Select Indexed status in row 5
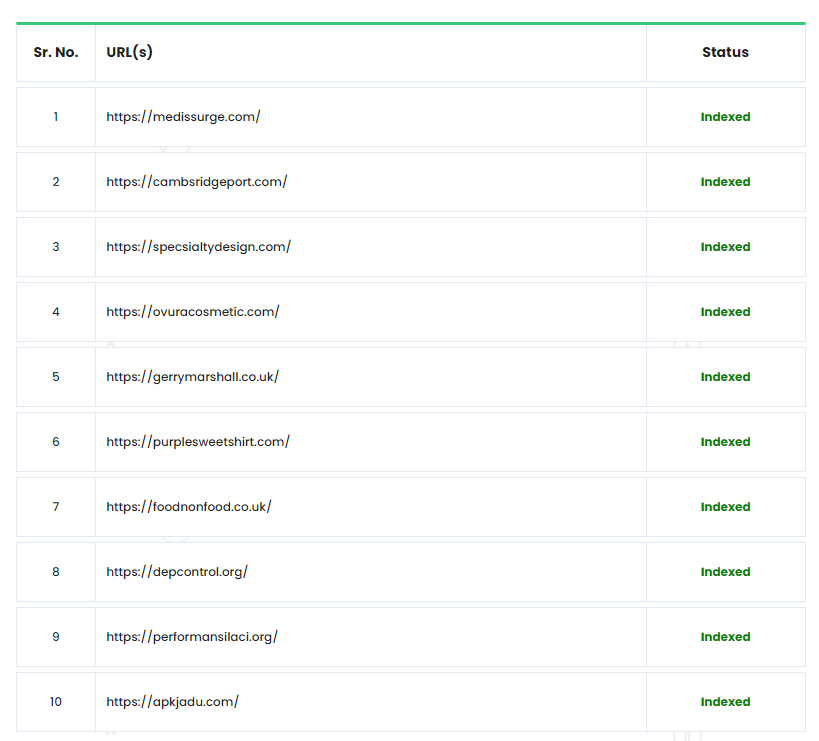This screenshot has height=741, width=819. coord(725,377)
